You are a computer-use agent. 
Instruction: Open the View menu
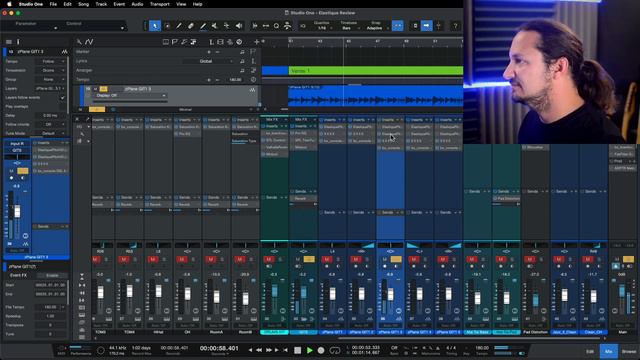(x=181, y=4)
